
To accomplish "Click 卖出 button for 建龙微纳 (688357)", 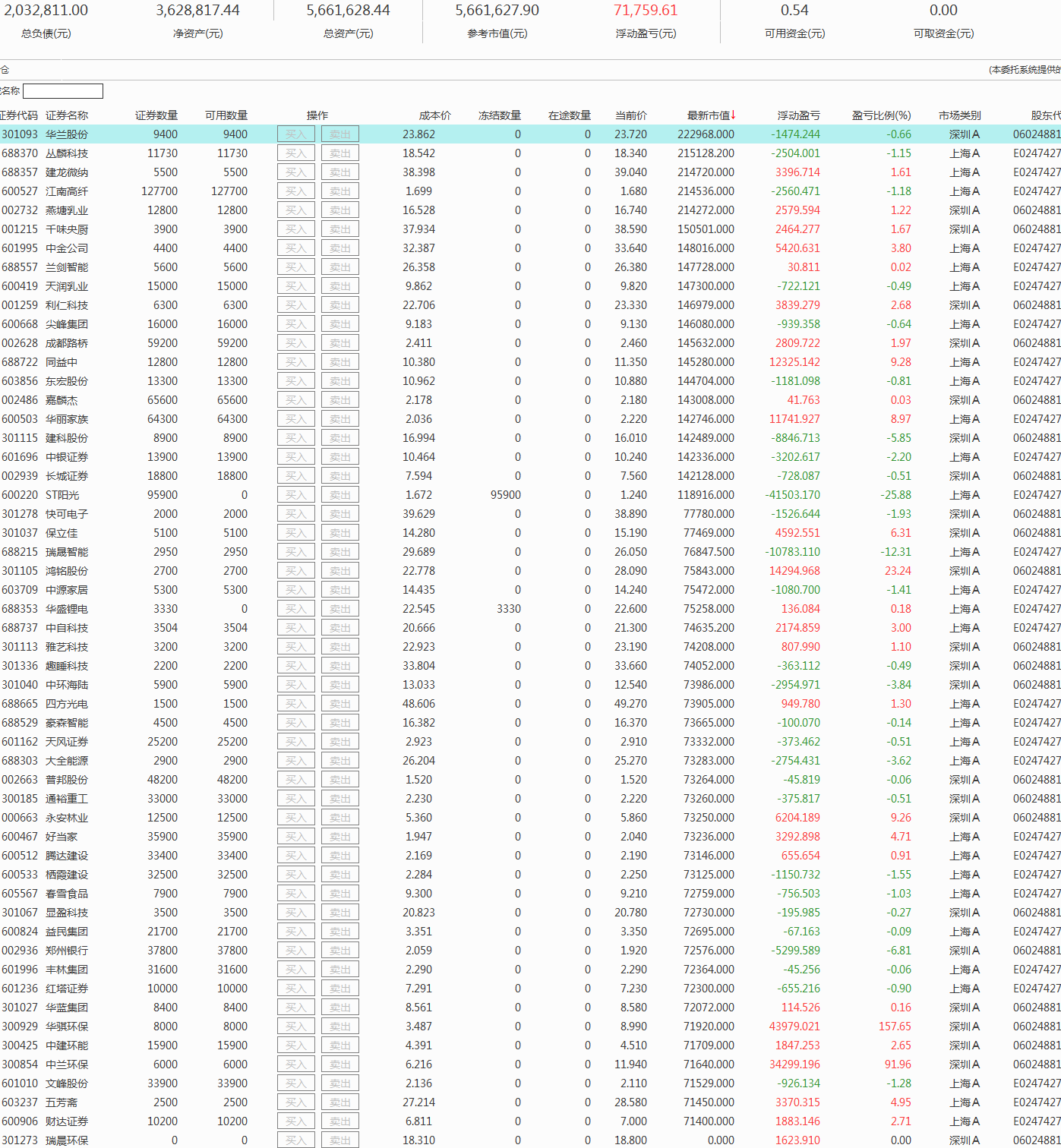I will (340, 172).
